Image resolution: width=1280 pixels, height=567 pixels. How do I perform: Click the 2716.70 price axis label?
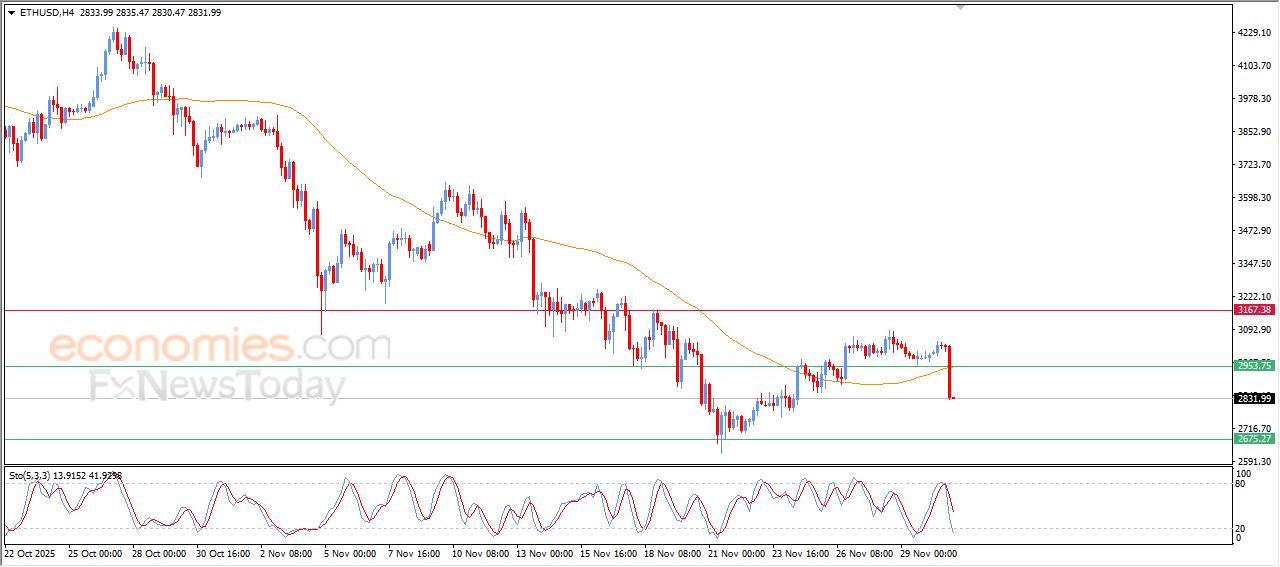point(1255,428)
